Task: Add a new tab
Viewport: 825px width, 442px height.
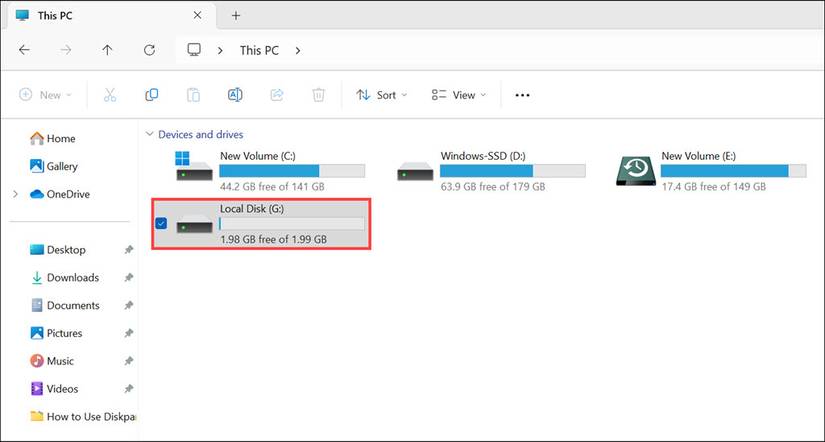Action: [236, 15]
